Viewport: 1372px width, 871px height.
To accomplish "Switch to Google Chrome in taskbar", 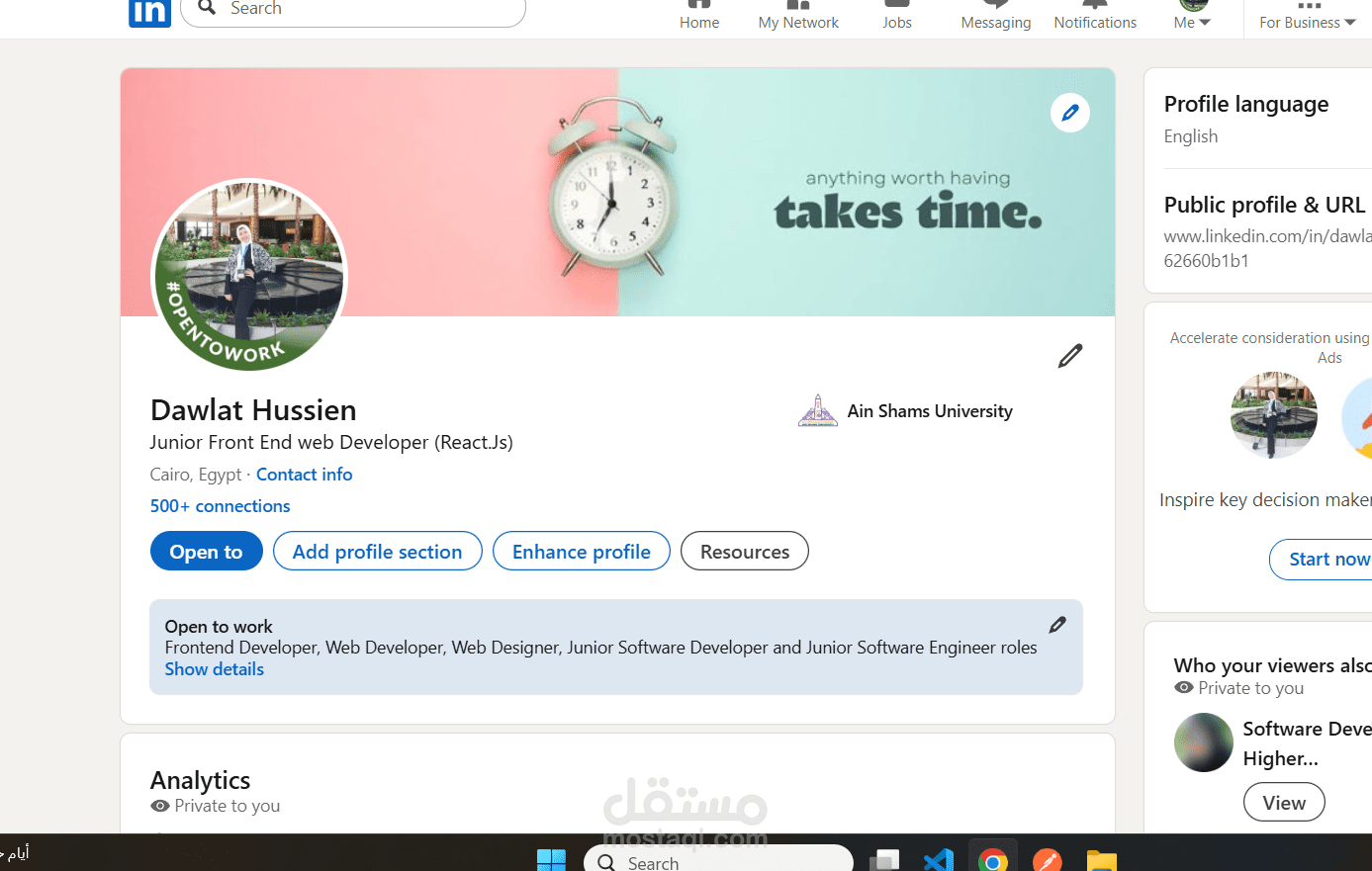I will pyautogui.click(x=993, y=861).
